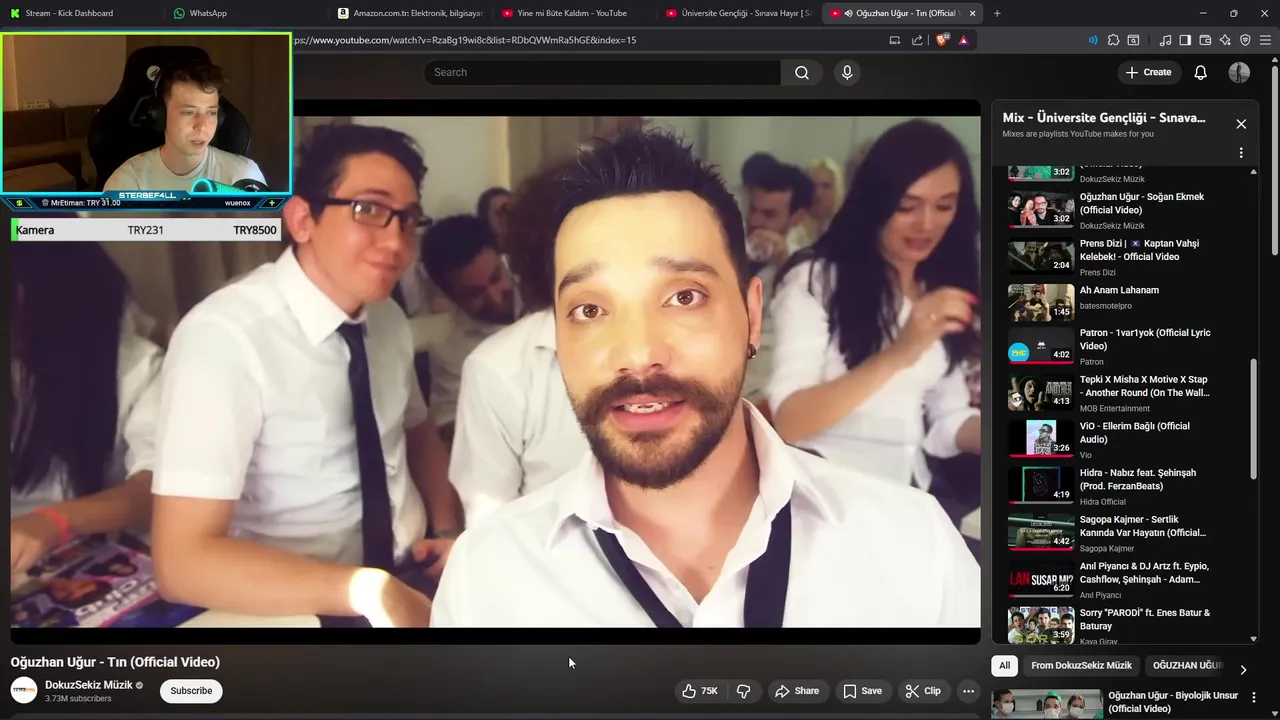The height and width of the screenshot is (720, 1280).
Task: Expand filter chips with right chevron arrow
Action: pos(1243,670)
